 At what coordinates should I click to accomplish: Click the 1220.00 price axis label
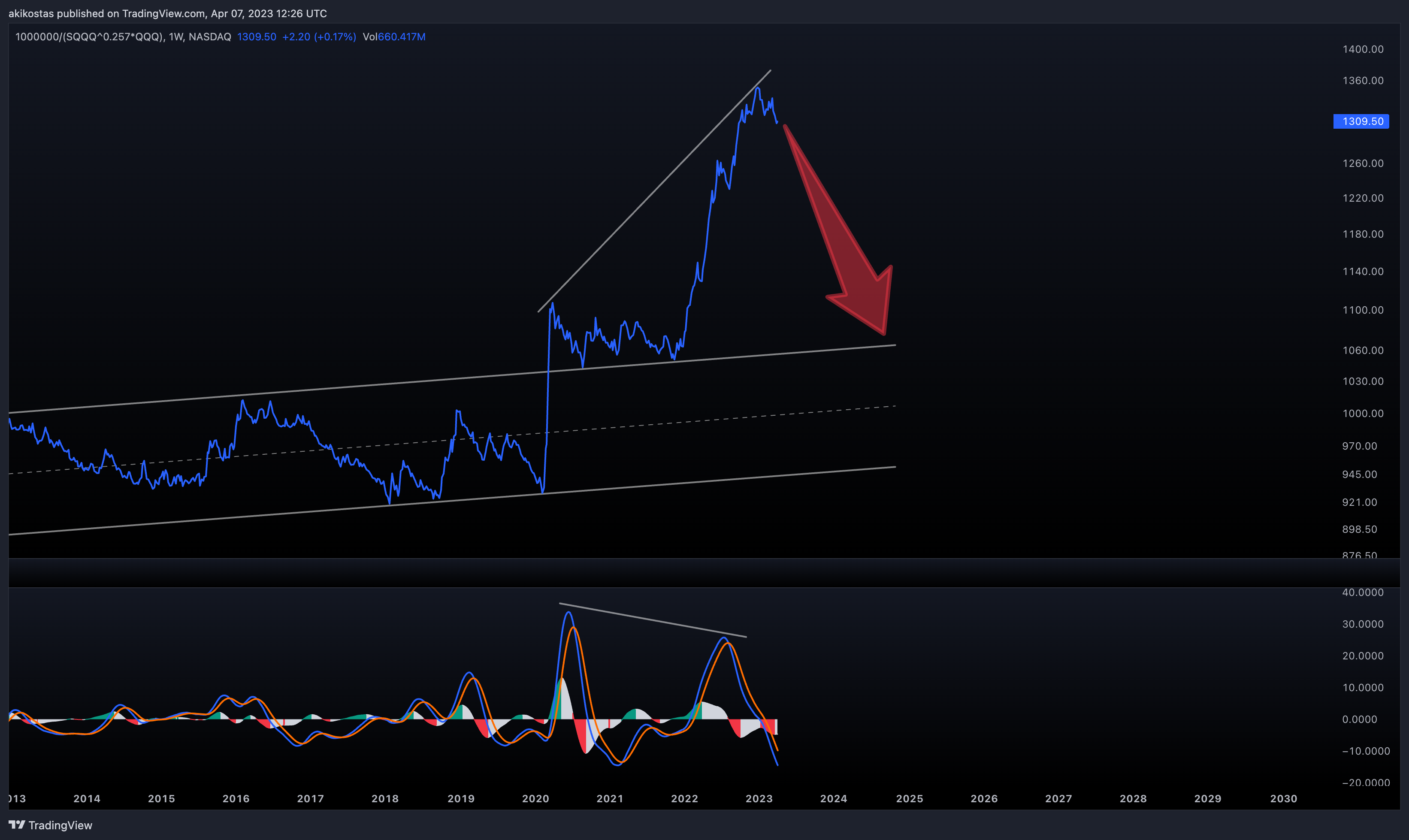(x=1363, y=198)
